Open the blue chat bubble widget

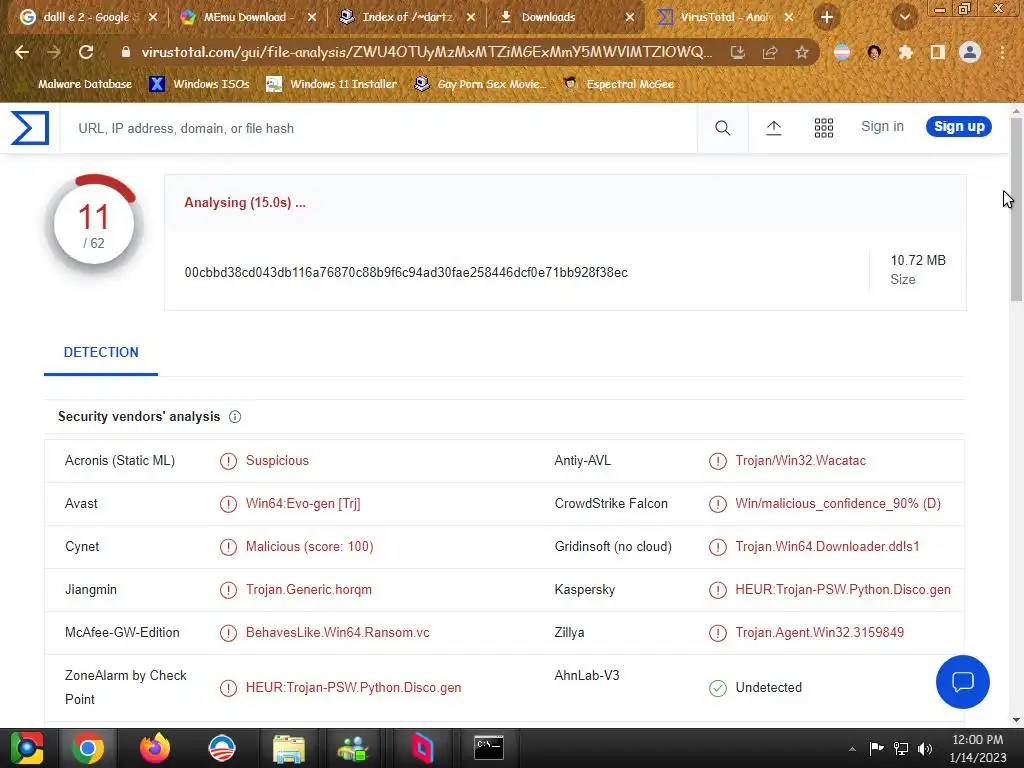point(963,682)
